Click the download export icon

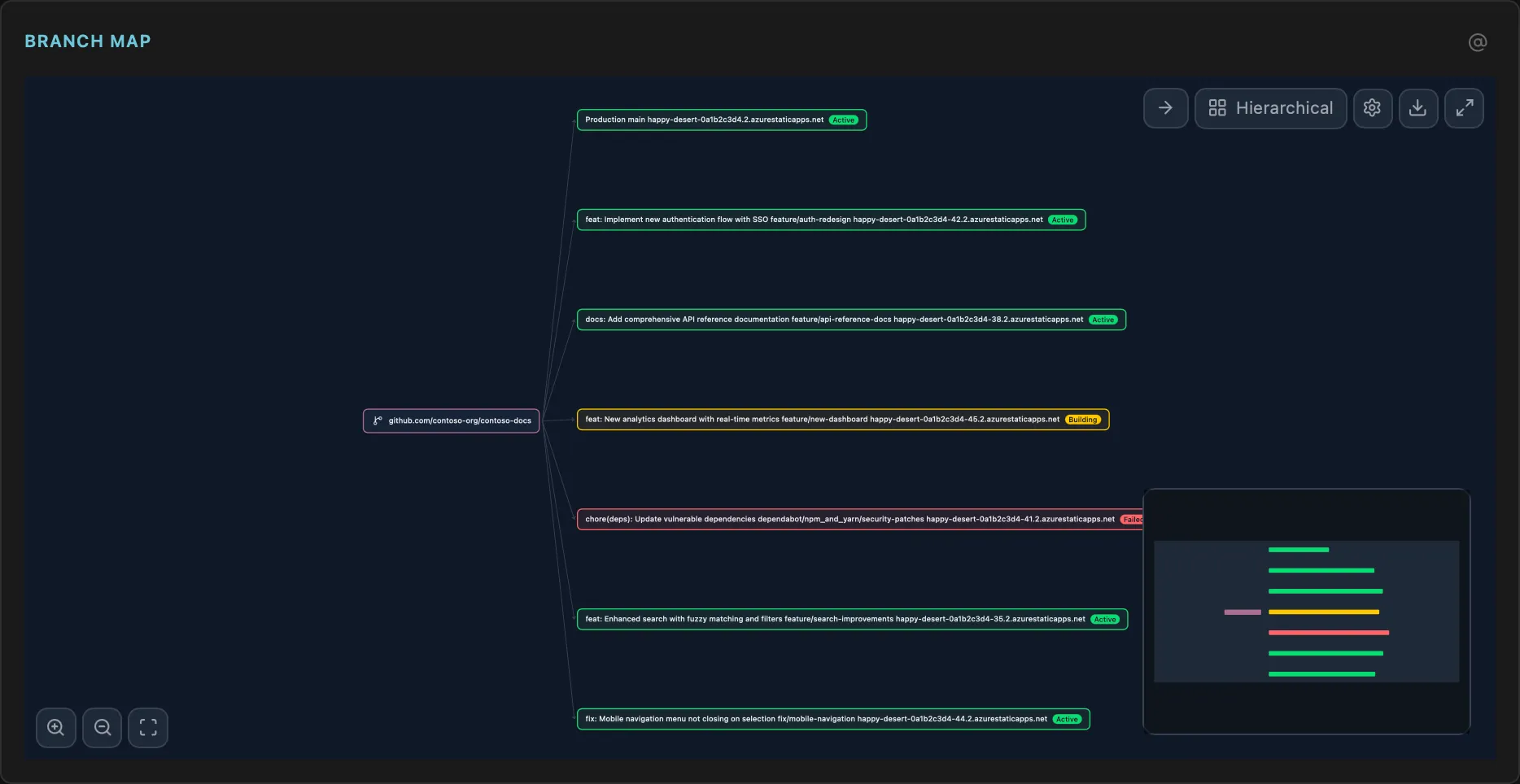[1417, 108]
